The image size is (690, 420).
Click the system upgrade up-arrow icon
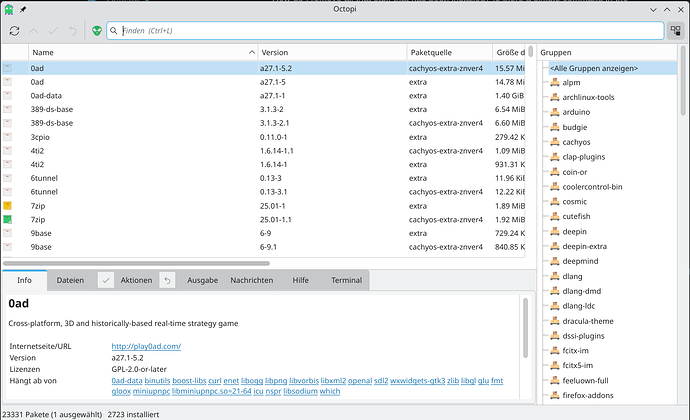[33, 31]
